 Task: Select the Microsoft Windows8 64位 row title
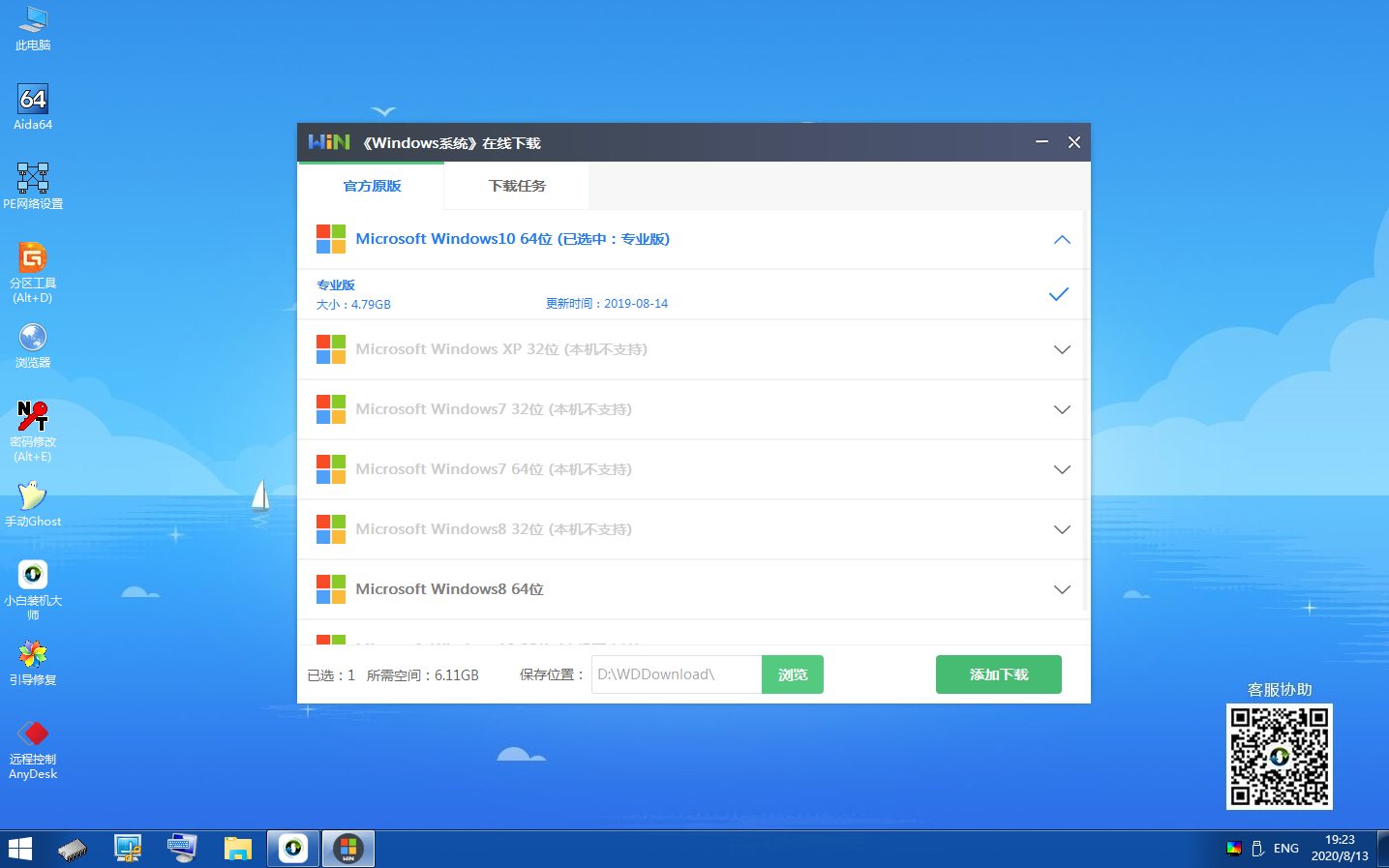[449, 589]
